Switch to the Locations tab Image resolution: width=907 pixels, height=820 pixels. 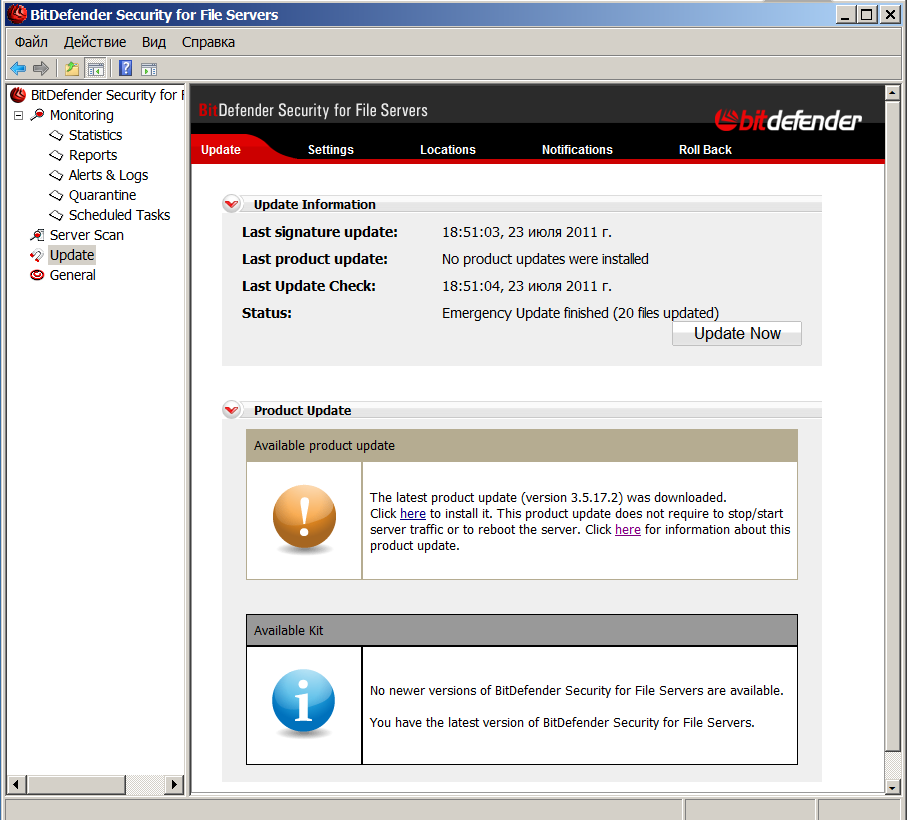pos(448,150)
